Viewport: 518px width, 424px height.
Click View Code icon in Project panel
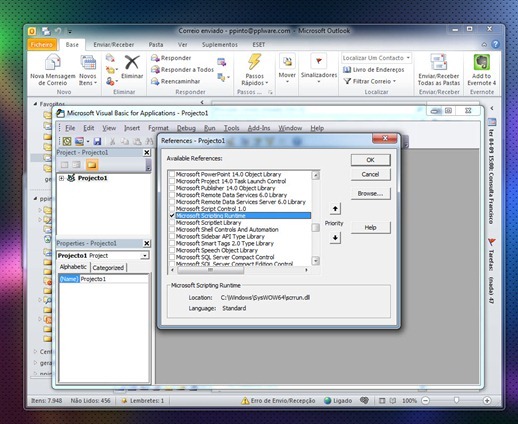coord(65,165)
